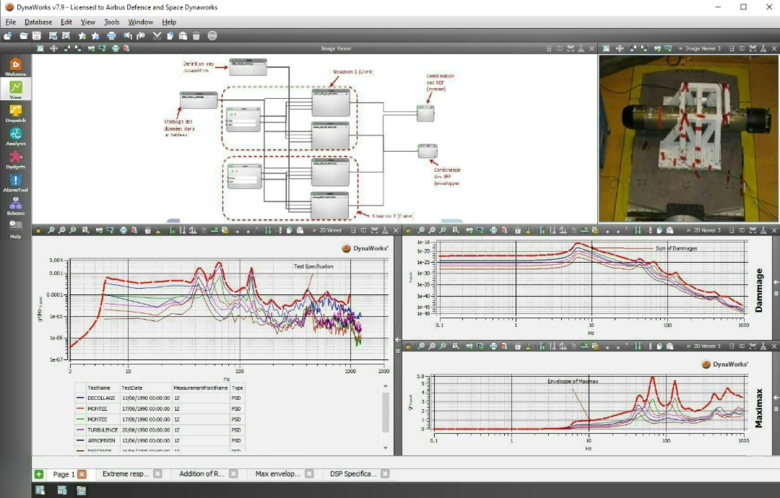Click the DECOLLAGE blue color swatch in legend

coord(81,396)
